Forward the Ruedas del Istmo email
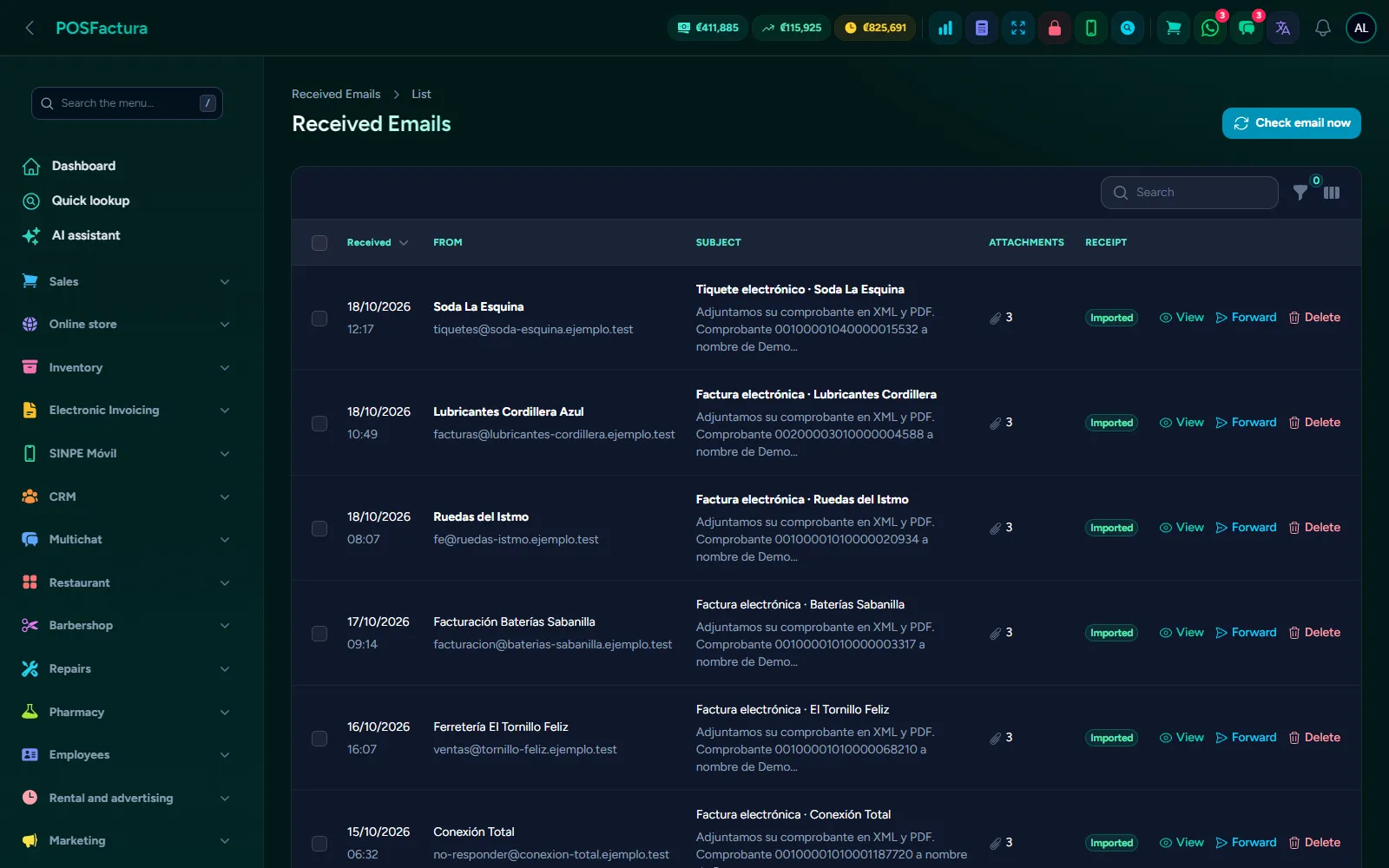The image size is (1389, 868). (1246, 528)
